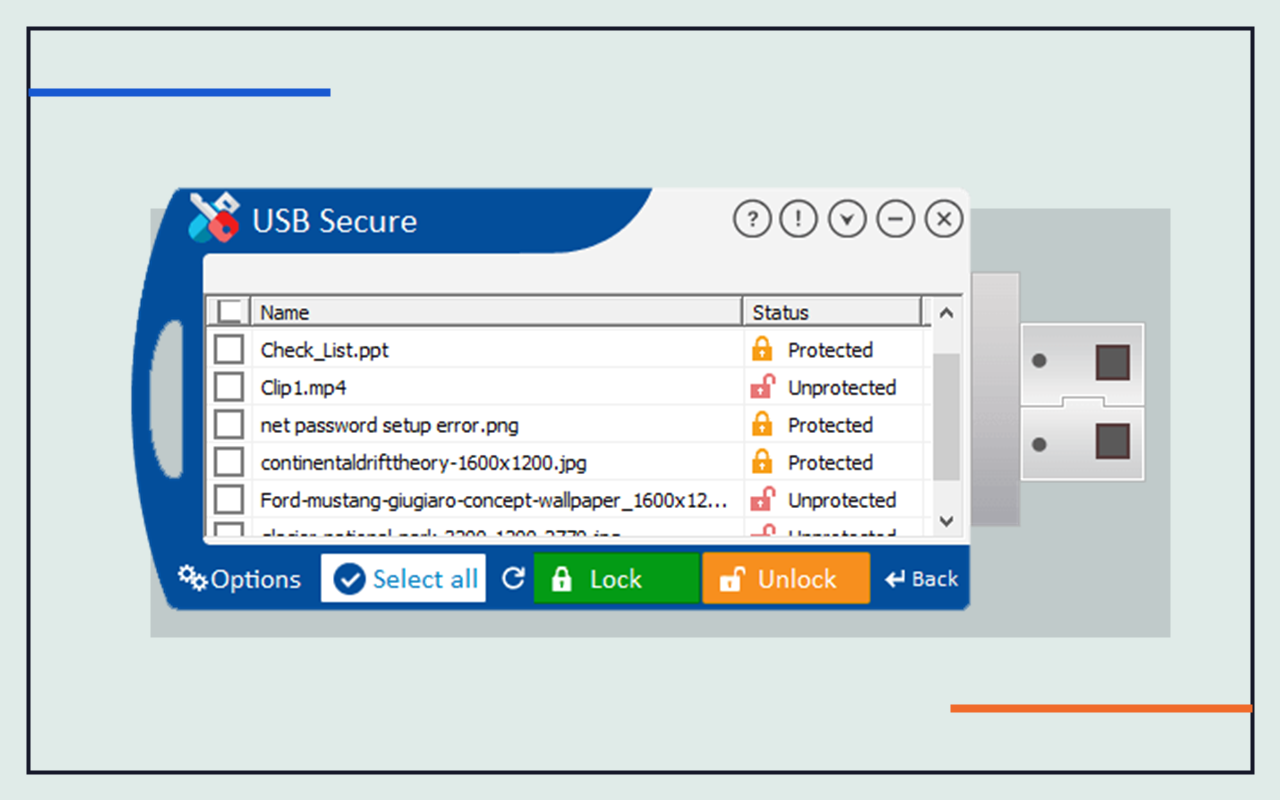Close the USB Secure window
The image size is (1280, 800).
point(943,218)
